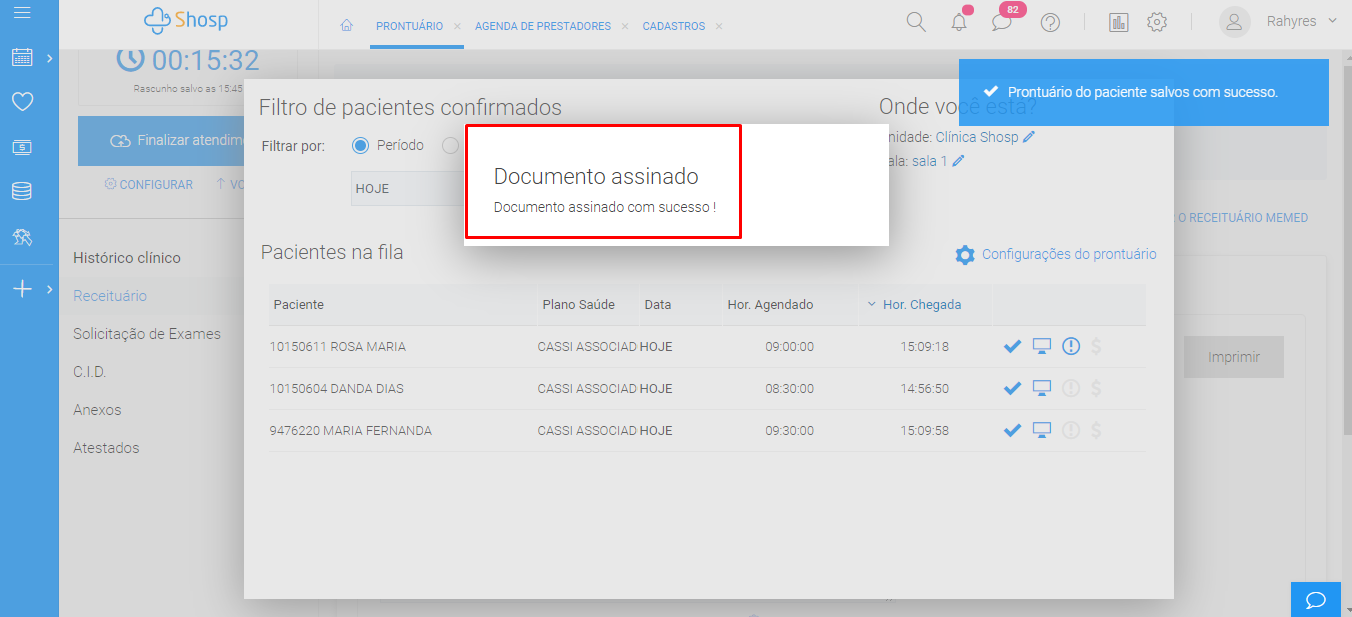Open the calendar icon in the left sidebar
The width and height of the screenshot is (1352, 617).
22,58
